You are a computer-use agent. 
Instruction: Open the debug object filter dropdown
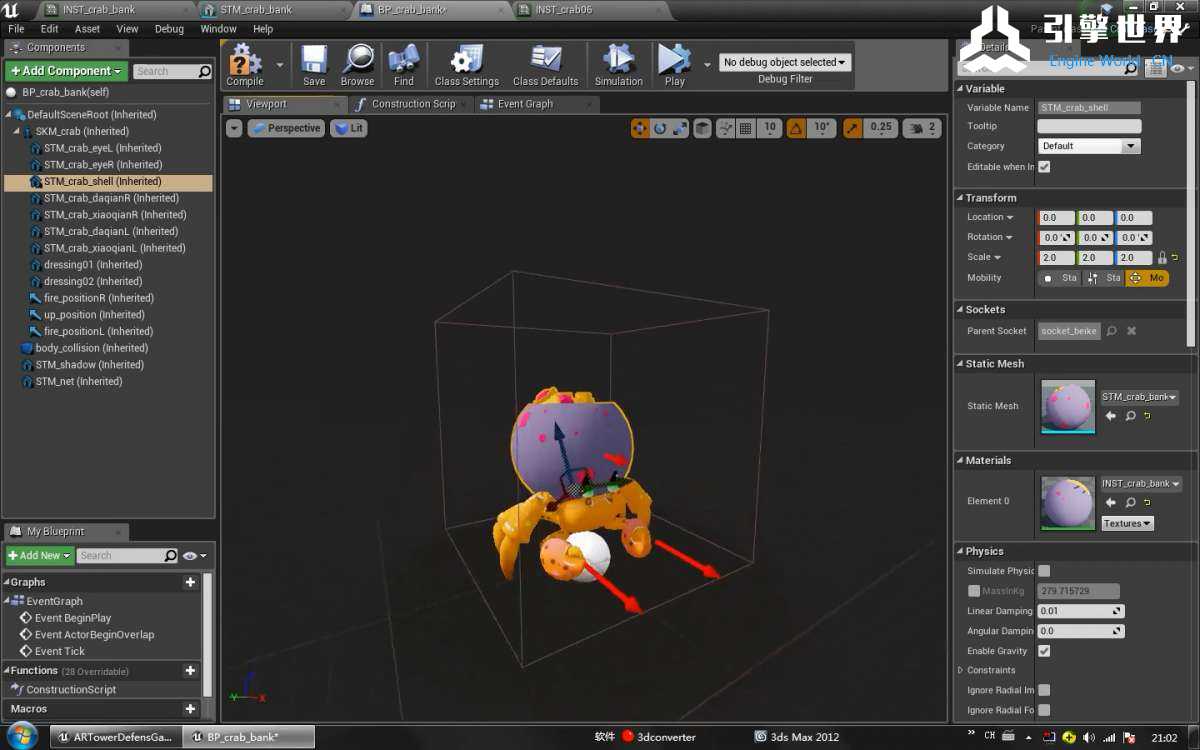point(785,62)
